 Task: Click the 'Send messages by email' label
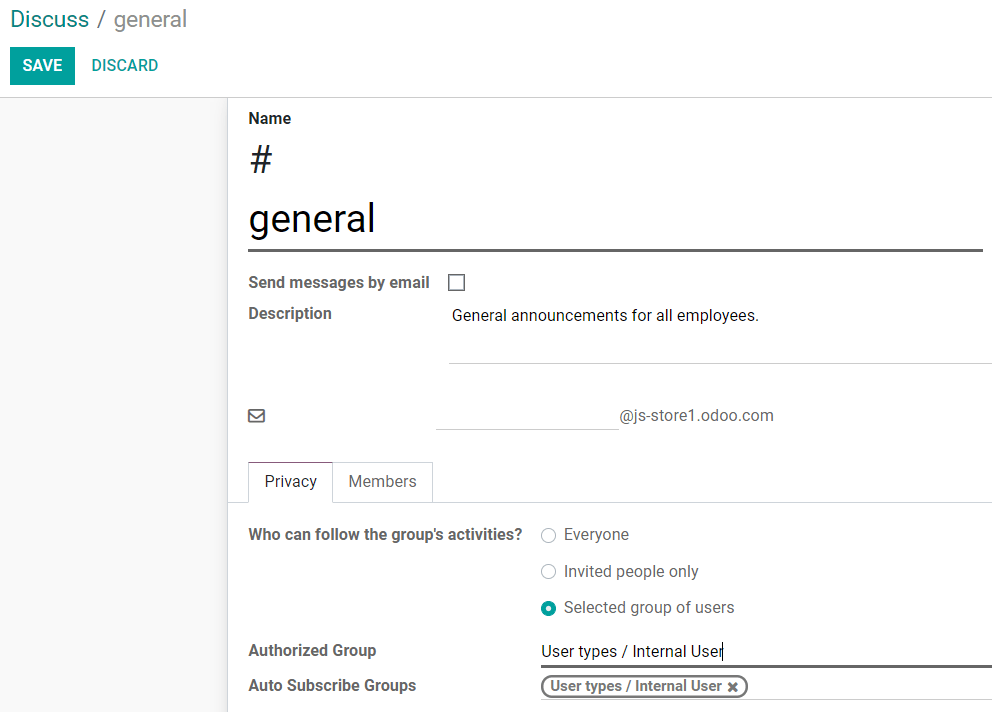338,283
